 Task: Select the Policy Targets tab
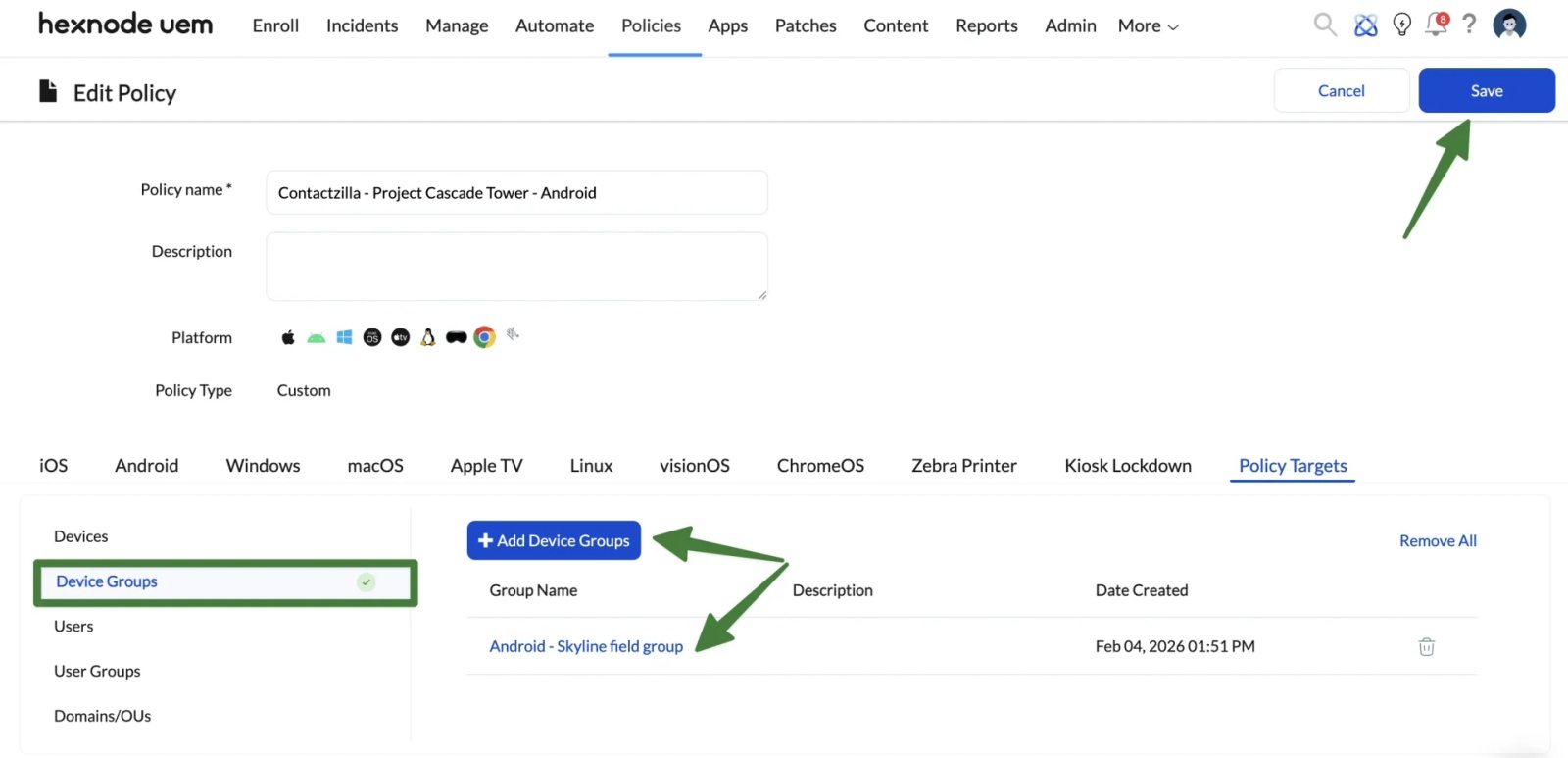point(1293,466)
